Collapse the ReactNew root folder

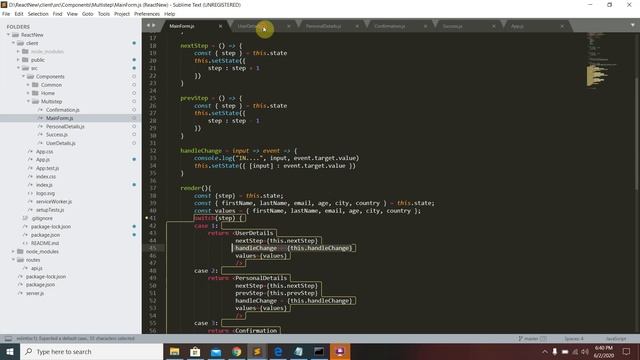tap(9, 35)
